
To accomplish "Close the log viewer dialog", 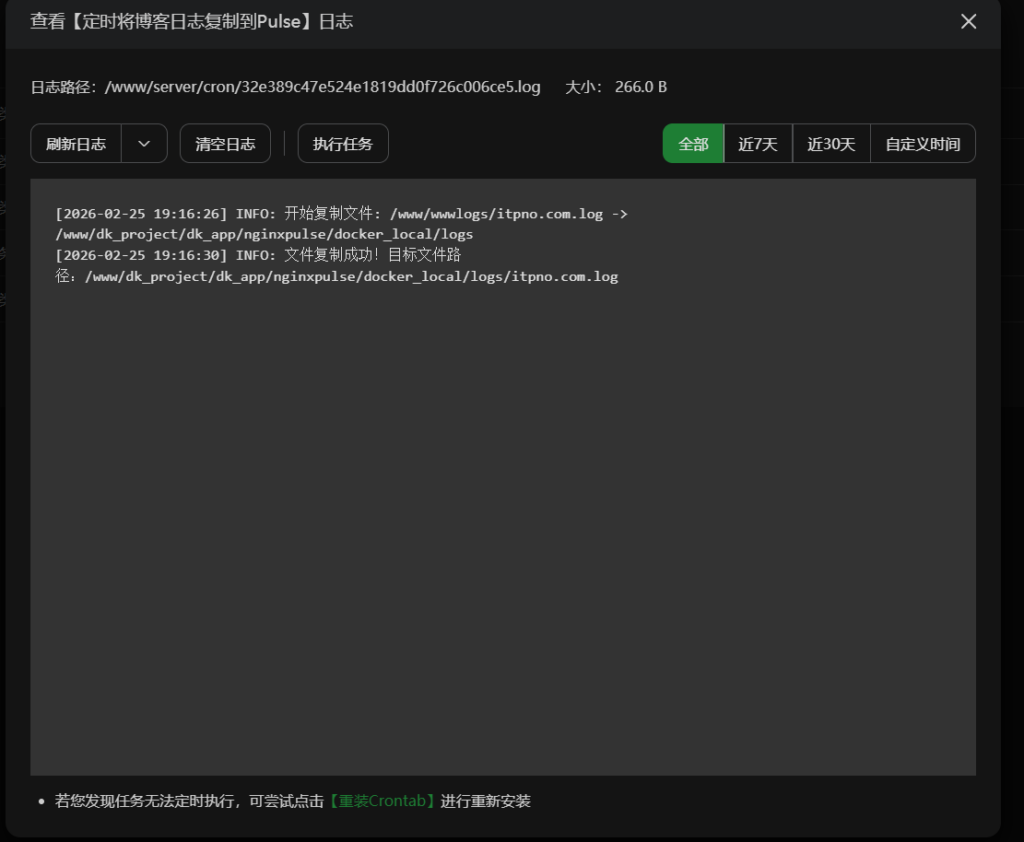I will click(x=968, y=22).
